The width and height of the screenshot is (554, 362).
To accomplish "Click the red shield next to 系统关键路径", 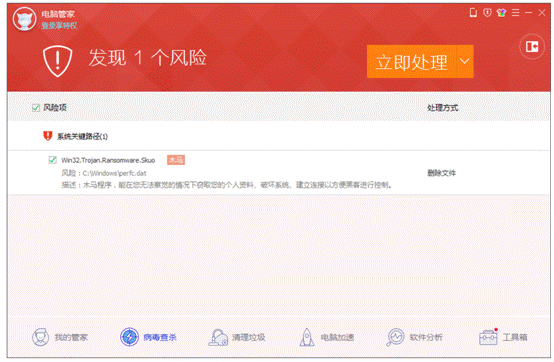I will point(48,136).
